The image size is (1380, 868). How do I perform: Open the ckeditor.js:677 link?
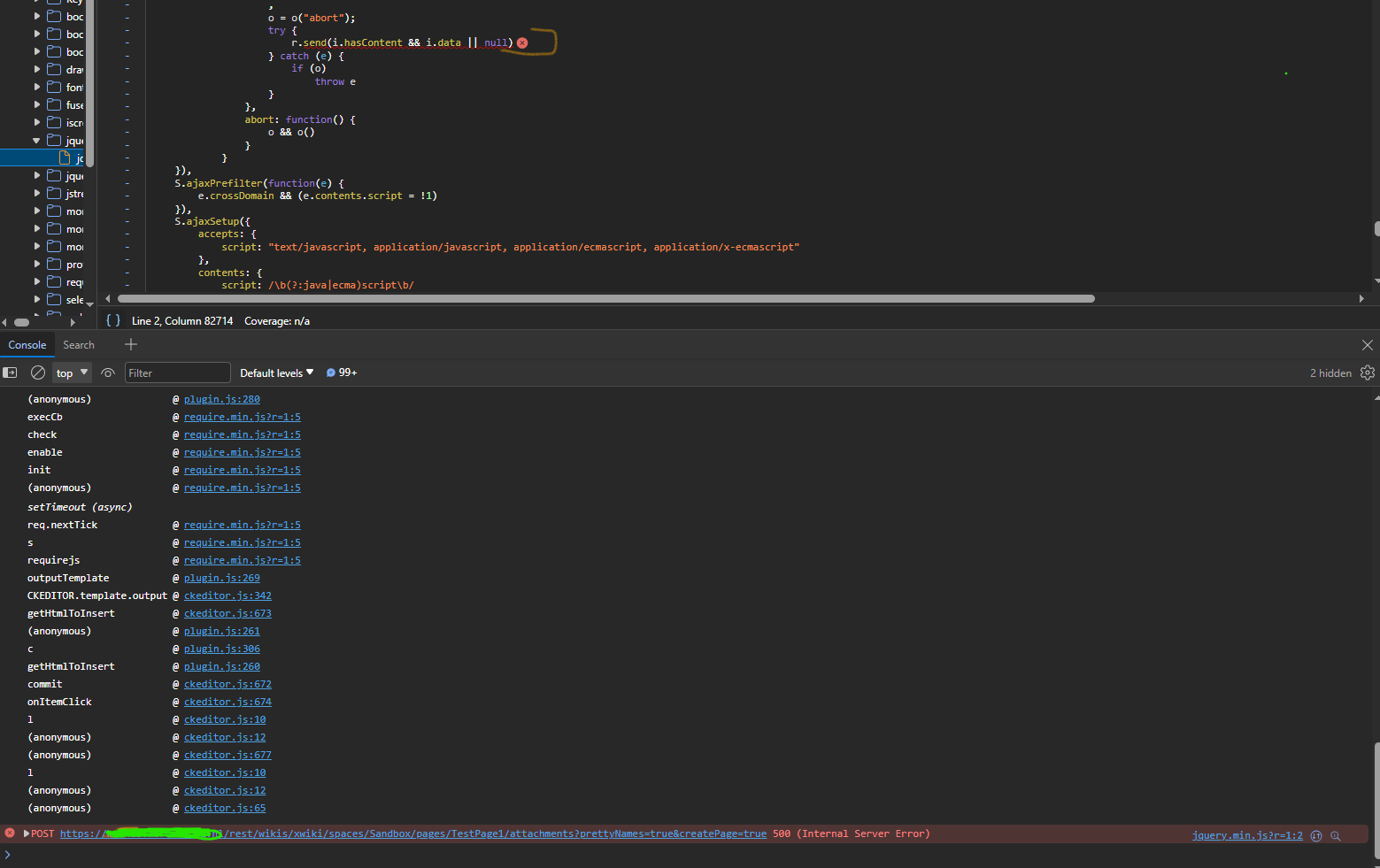point(227,755)
